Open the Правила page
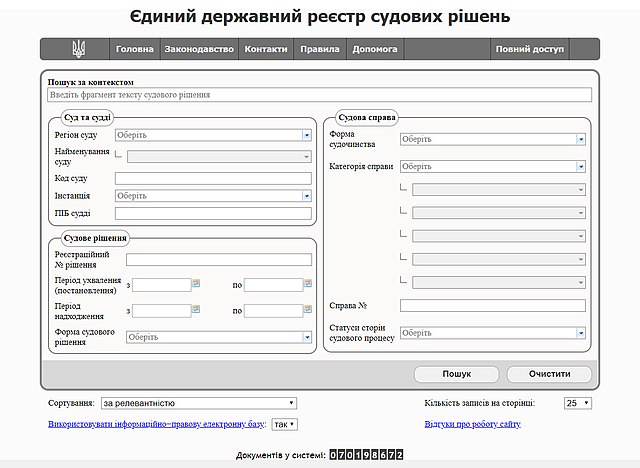 tap(320, 49)
